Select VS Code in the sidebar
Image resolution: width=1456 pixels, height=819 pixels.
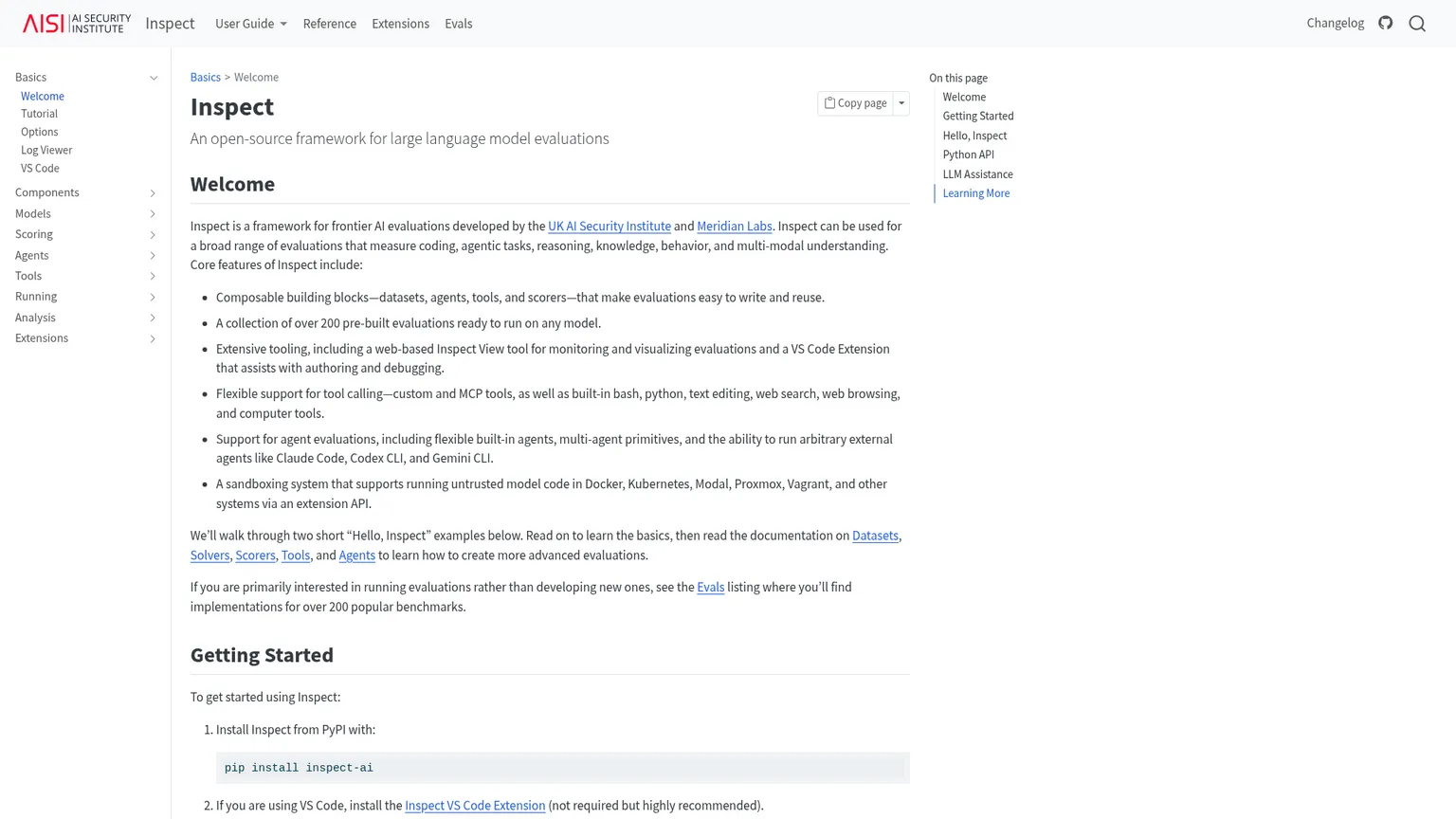pos(40,168)
